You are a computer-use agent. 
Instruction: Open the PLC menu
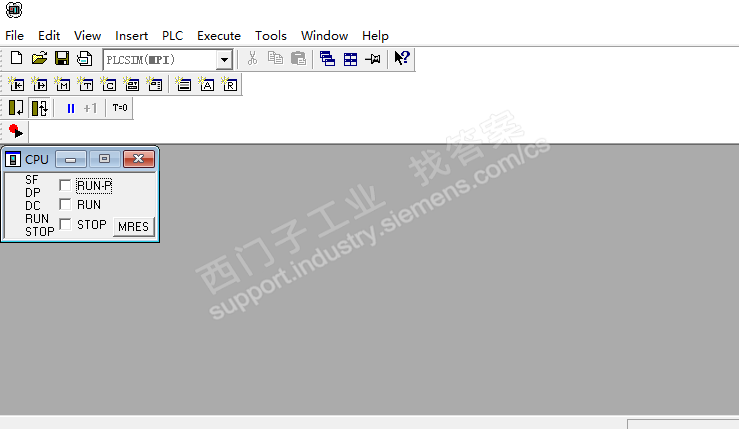(x=172, y=36)
